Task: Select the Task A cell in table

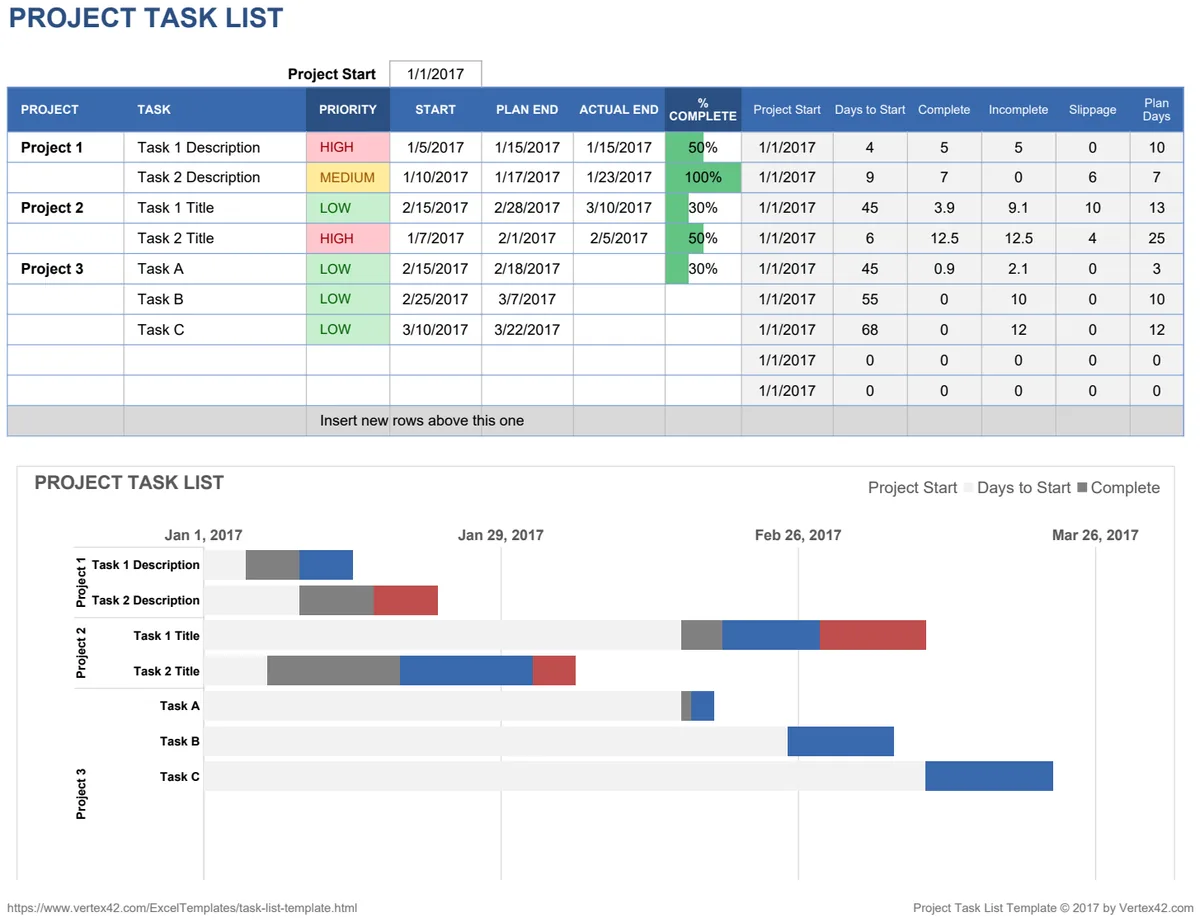Action: coord(215,269)
